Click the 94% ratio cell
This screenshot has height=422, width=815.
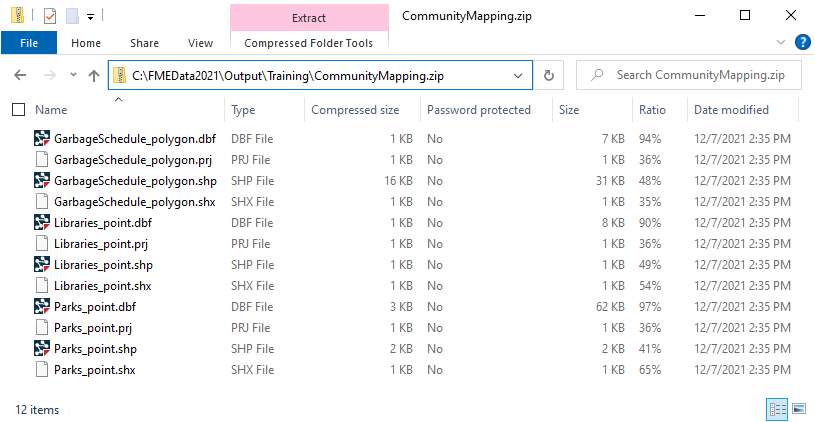coord(650,139)
